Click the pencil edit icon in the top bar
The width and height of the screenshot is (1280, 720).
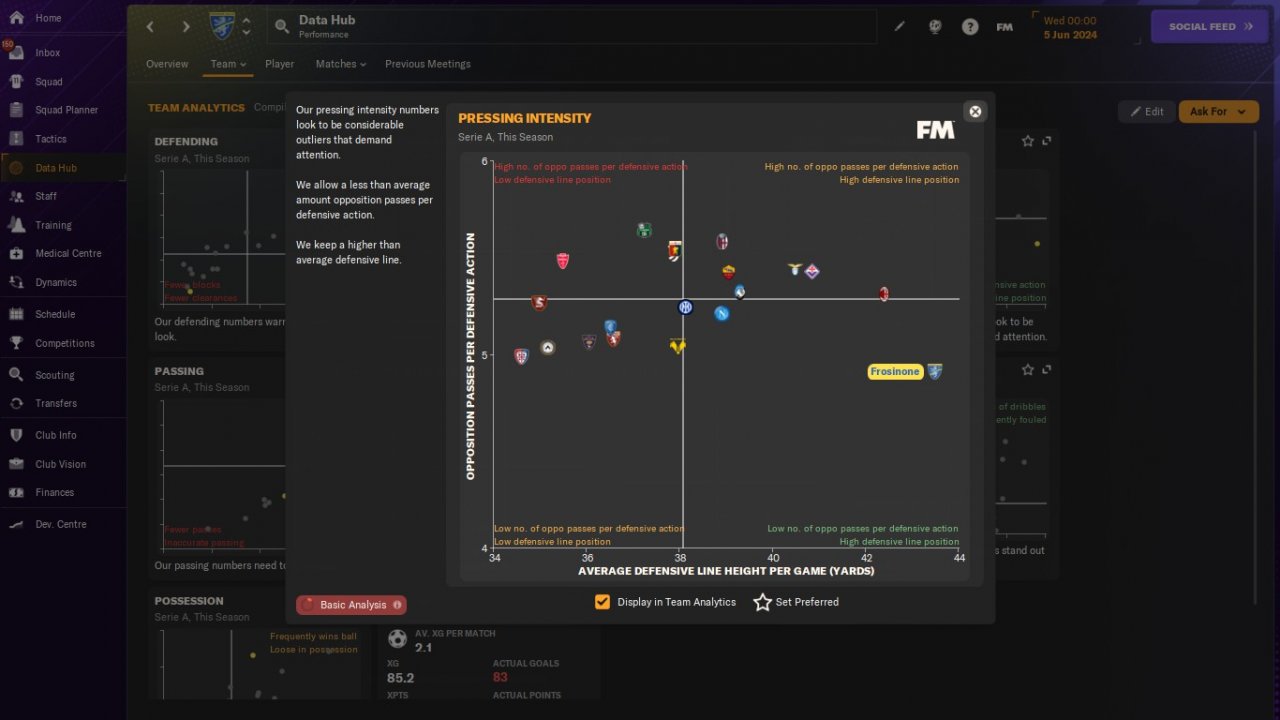coord(899,27)
